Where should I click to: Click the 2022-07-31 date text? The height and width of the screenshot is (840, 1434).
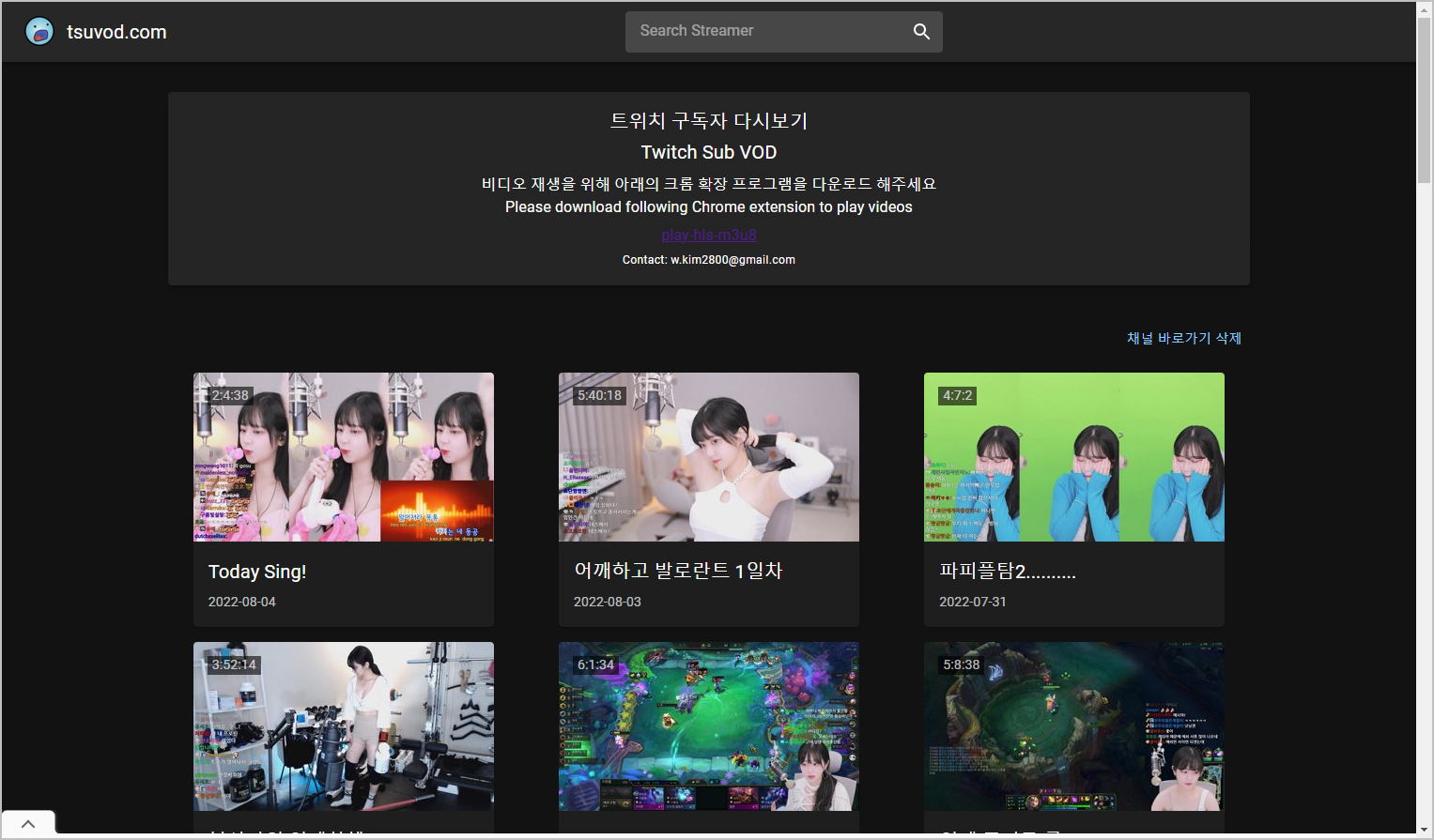[x=973, y=602]
